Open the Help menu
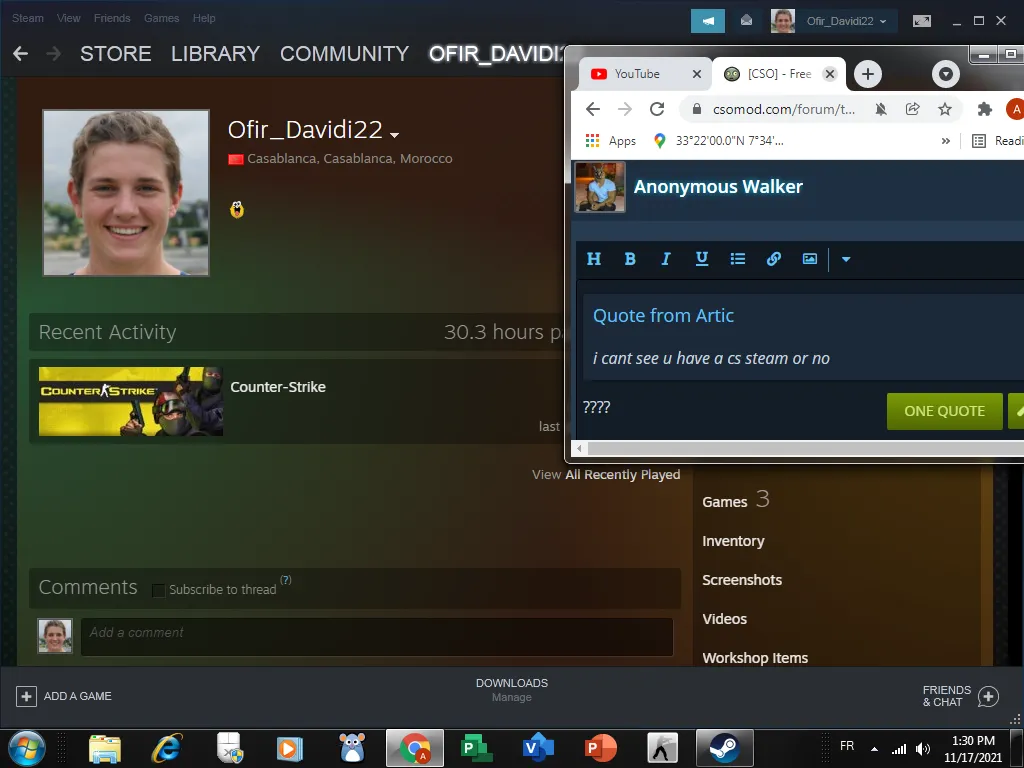This screenshot has height=768, width=1024. (204, 18)
